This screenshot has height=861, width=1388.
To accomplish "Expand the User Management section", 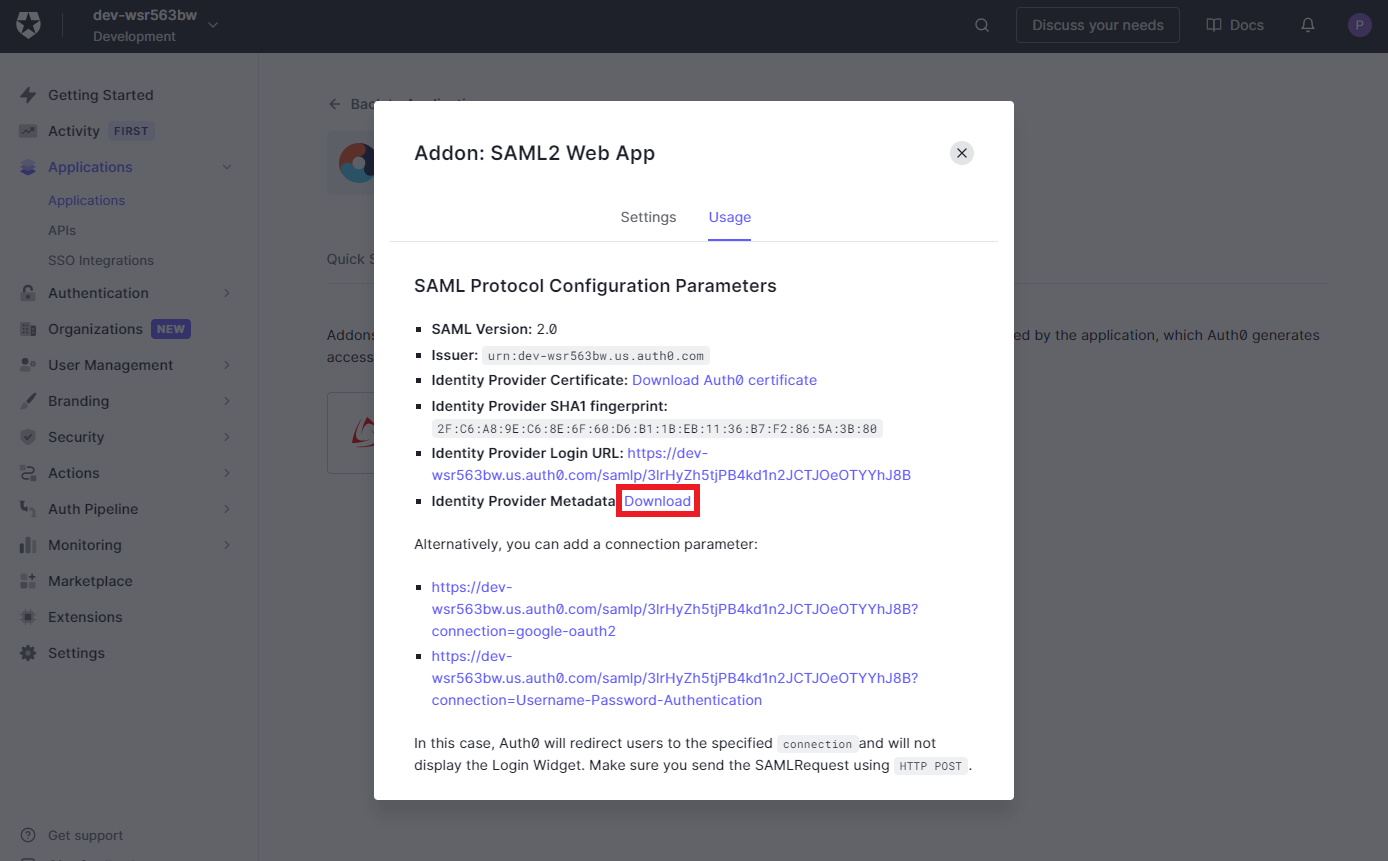I will pos(108,364).
